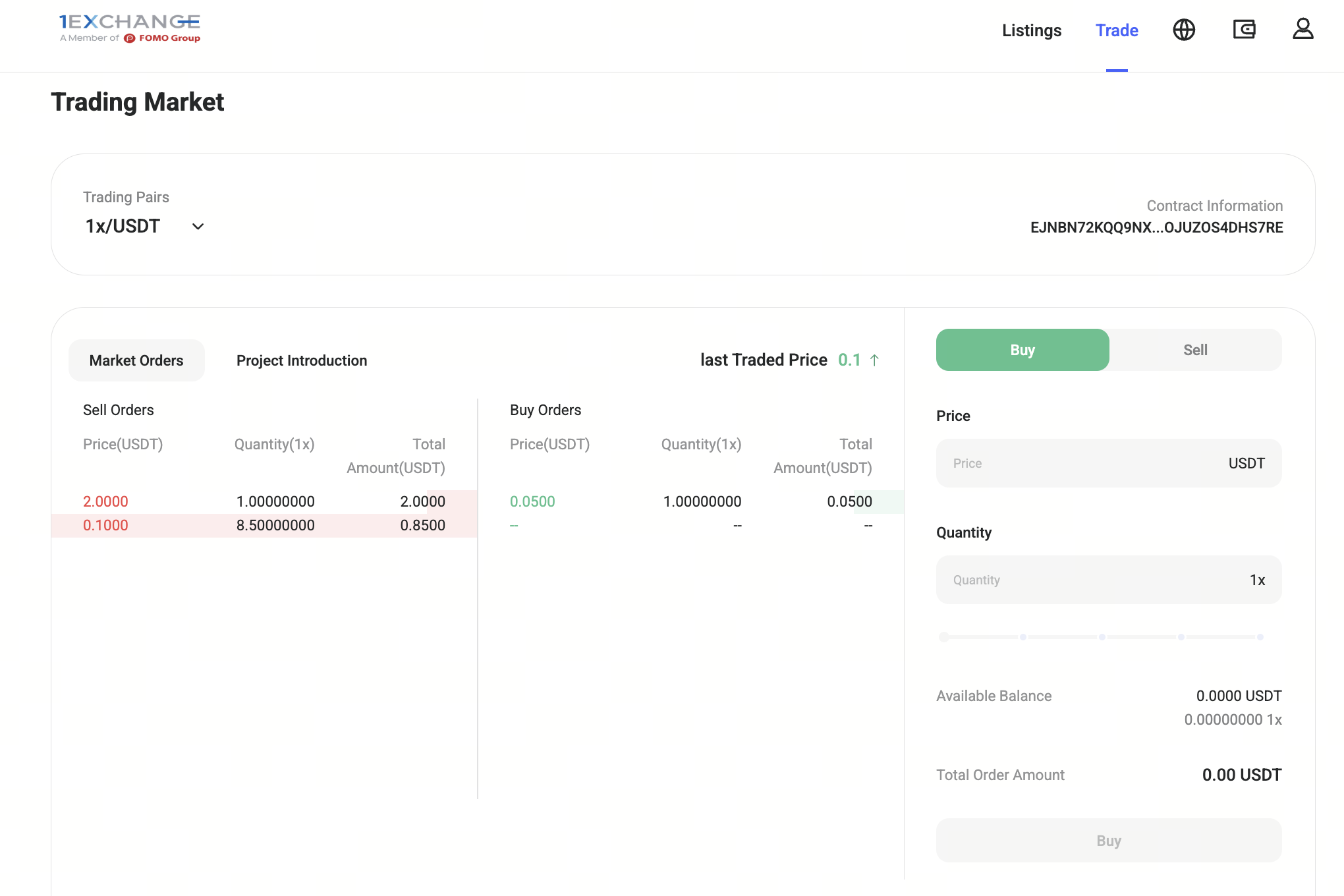
Task: Select the 0.1000 sell order row
Action: click(264, 525)
